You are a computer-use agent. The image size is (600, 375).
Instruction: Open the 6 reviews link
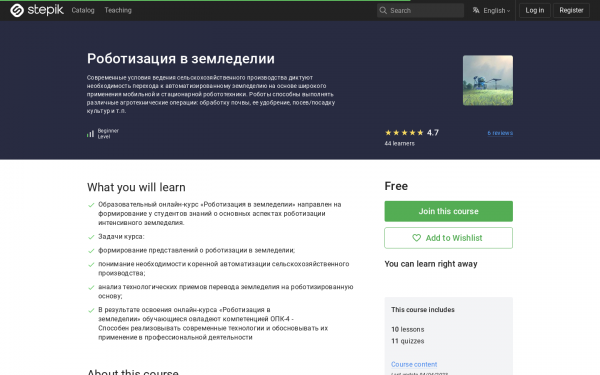[x=500, y=133]
